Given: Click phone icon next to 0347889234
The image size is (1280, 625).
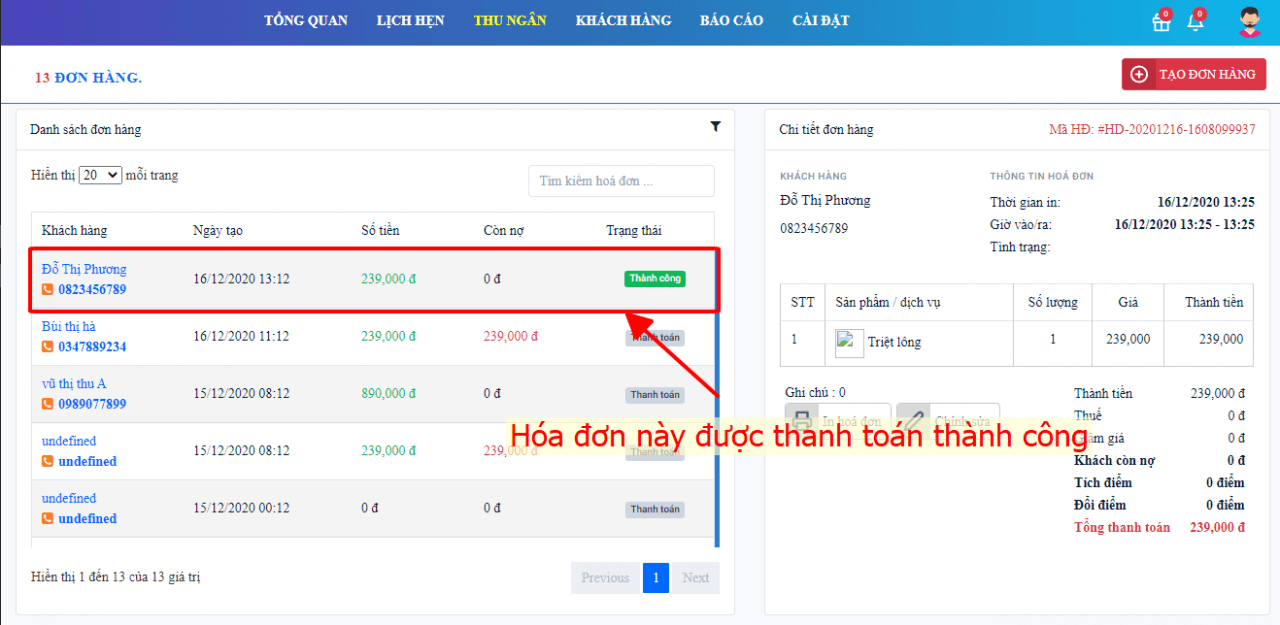Looking at the screenshot, I should 47,347.
